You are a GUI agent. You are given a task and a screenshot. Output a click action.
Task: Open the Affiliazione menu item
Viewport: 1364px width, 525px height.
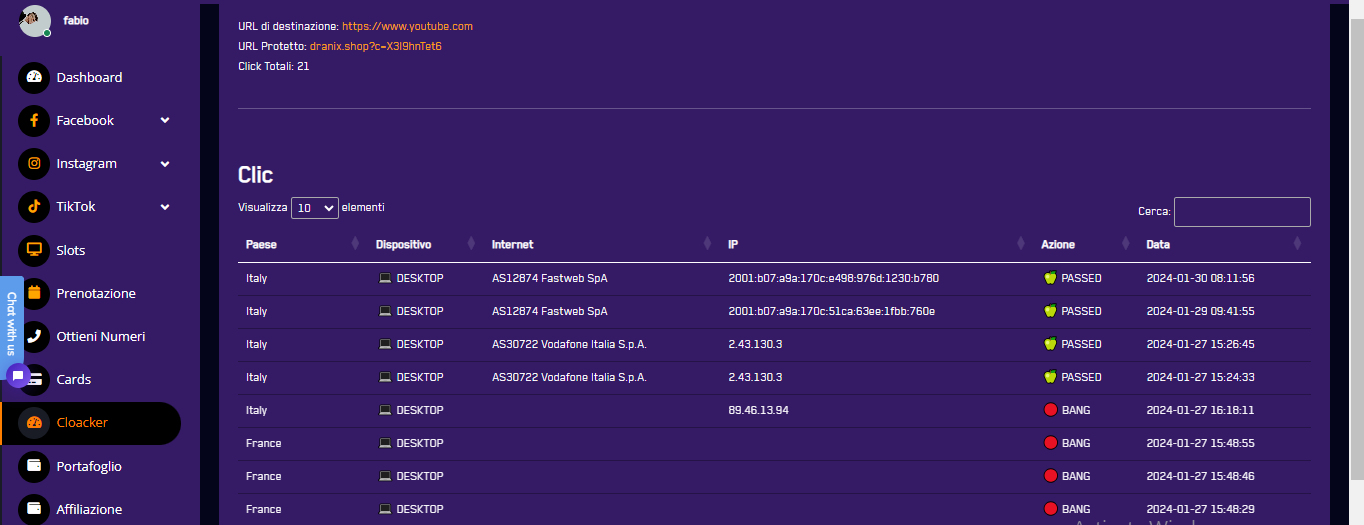(x=89, y=509)
